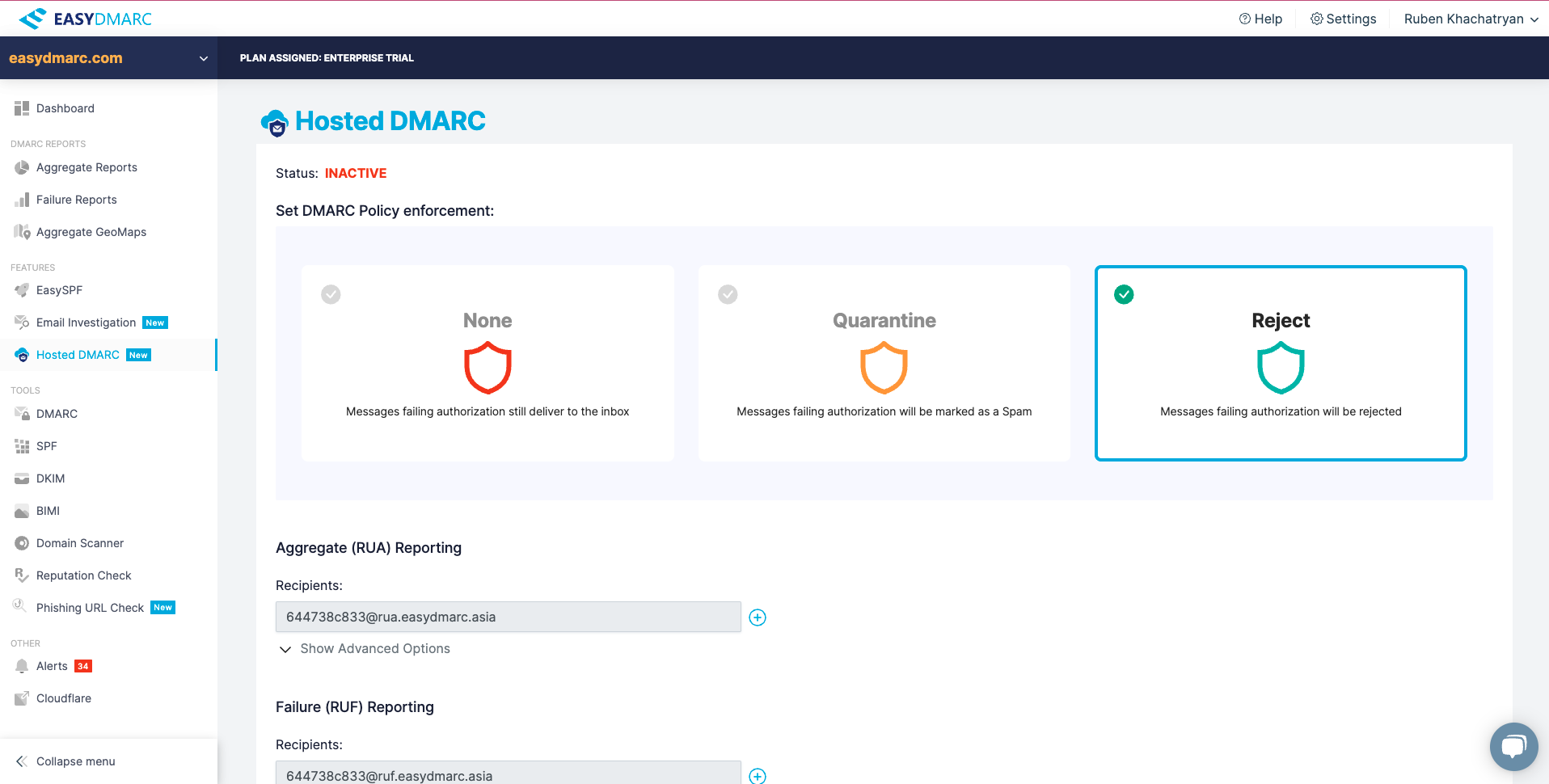Add a new RUA recipient

pyautogui.click(x=758, y=617)
